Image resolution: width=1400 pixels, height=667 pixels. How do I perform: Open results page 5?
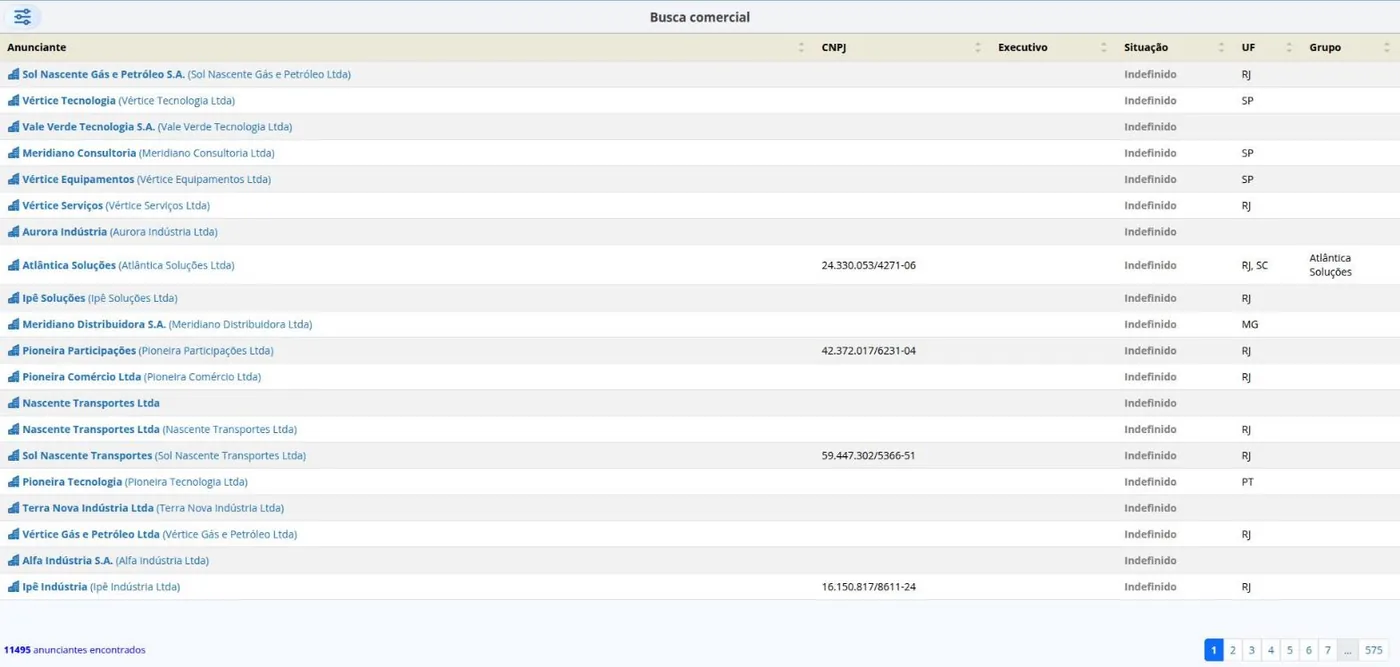point(1290,650)
